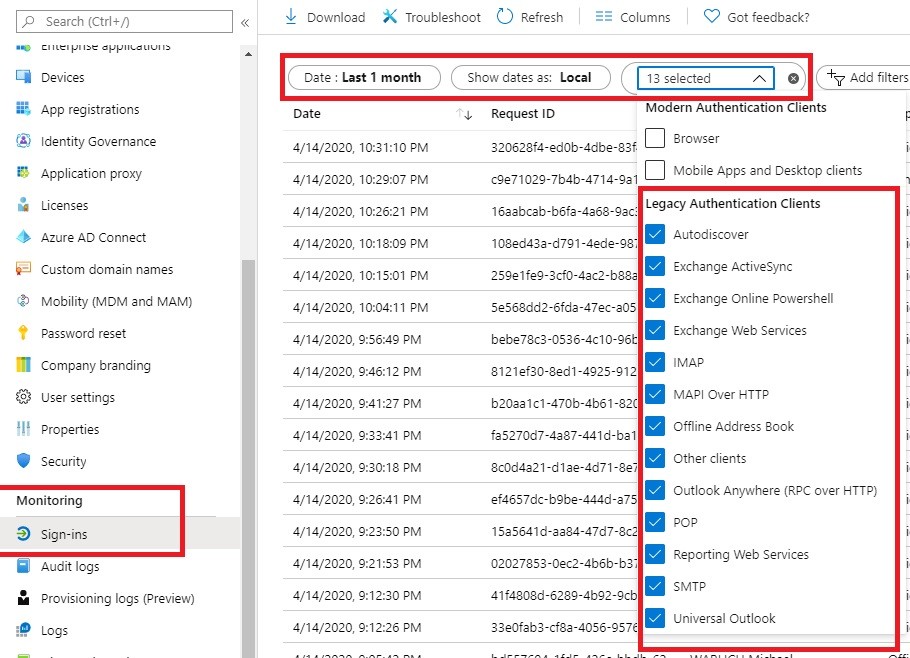Click the Refresh circular arrow icon
910x658 pixels.
[505, 17]
